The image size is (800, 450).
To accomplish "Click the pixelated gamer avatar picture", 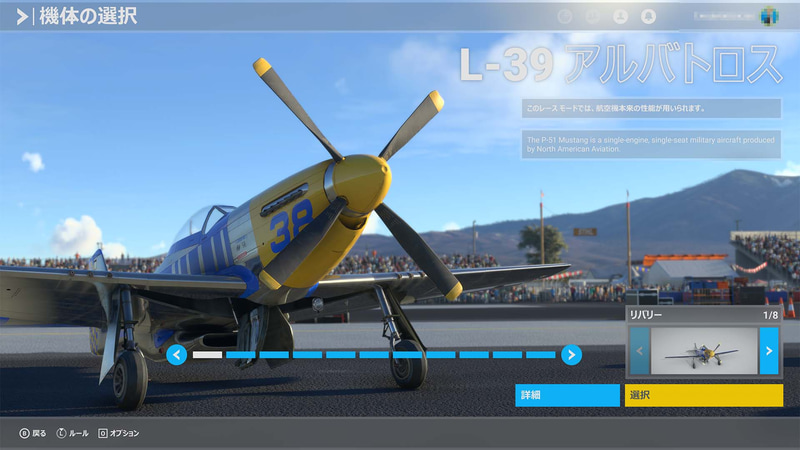I will [769, 16].
